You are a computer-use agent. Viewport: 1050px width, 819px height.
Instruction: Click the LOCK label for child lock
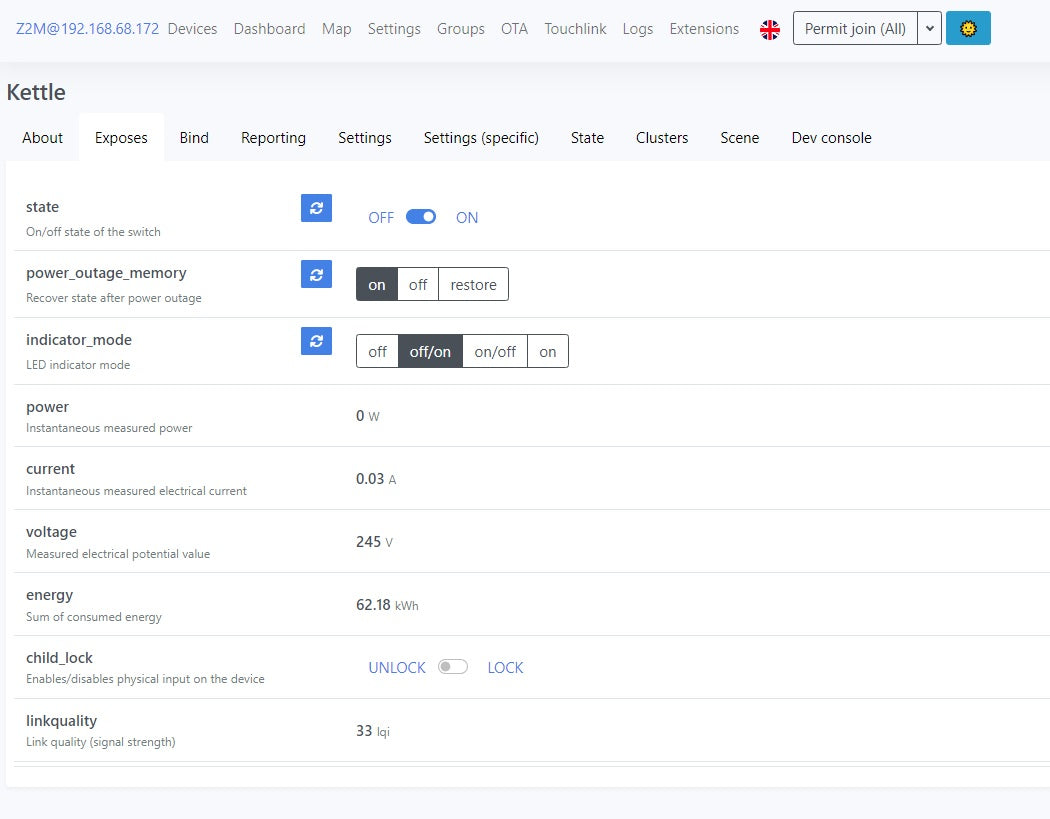point(505,668)
